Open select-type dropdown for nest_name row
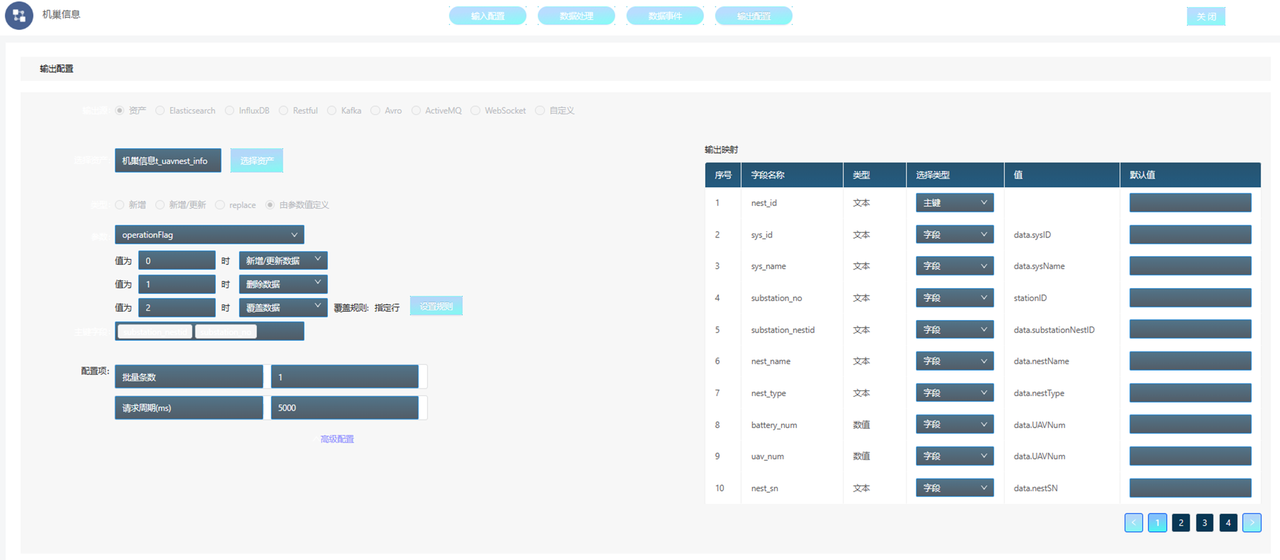1280x560 pixels. pyautogui.click(x=955, y=361)
